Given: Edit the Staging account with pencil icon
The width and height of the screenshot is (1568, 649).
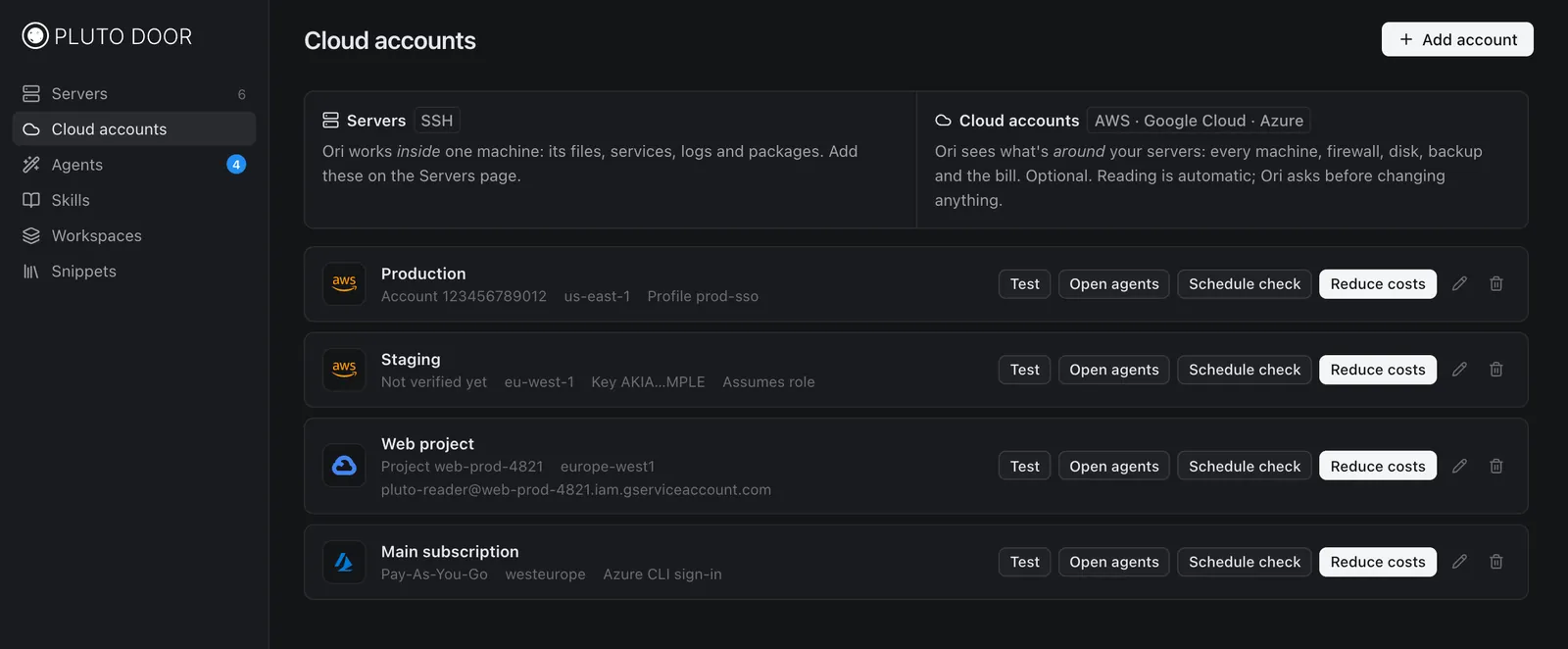Looking at the screenshot, I should [1459, 370].
